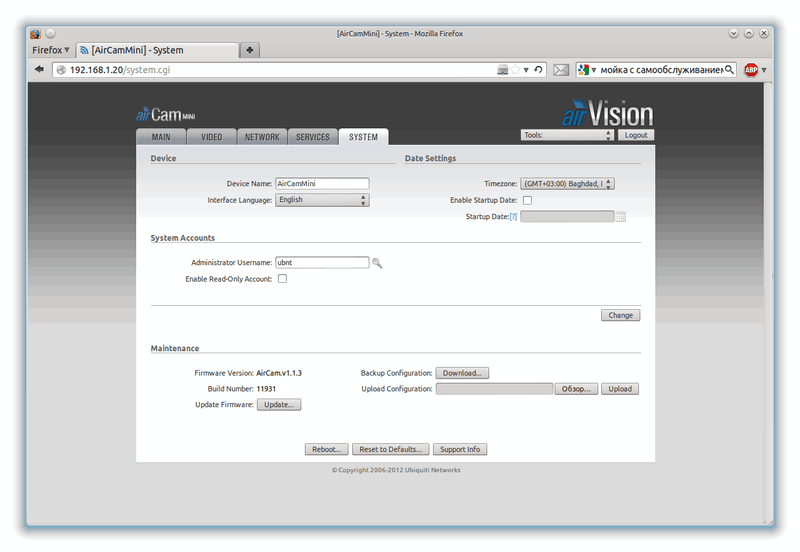Screen dimensions: 800x552
Task: Open a new tab with plus button
Action: point(250,49)
